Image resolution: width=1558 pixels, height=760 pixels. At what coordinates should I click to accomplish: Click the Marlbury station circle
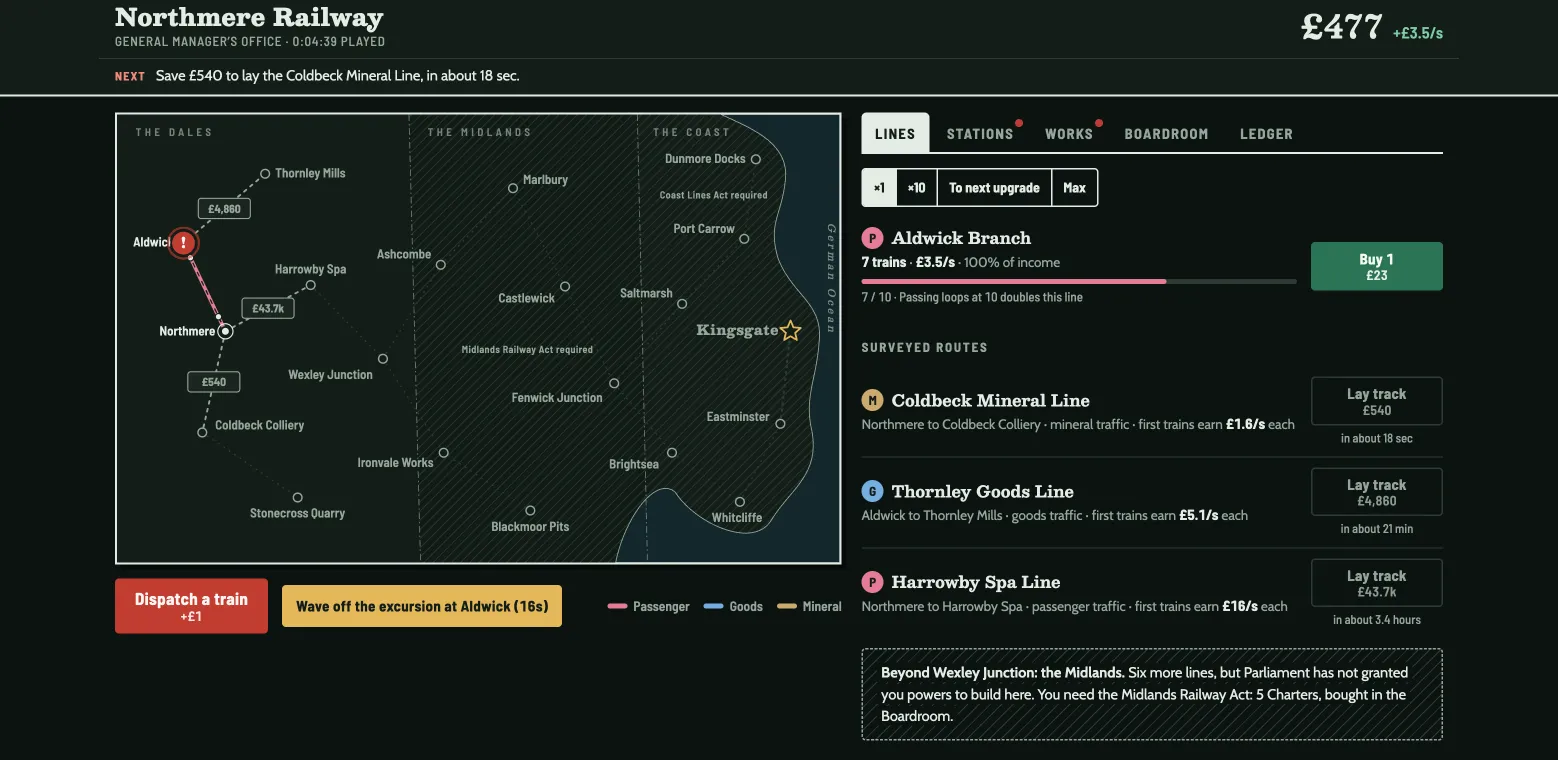(513, 188)
